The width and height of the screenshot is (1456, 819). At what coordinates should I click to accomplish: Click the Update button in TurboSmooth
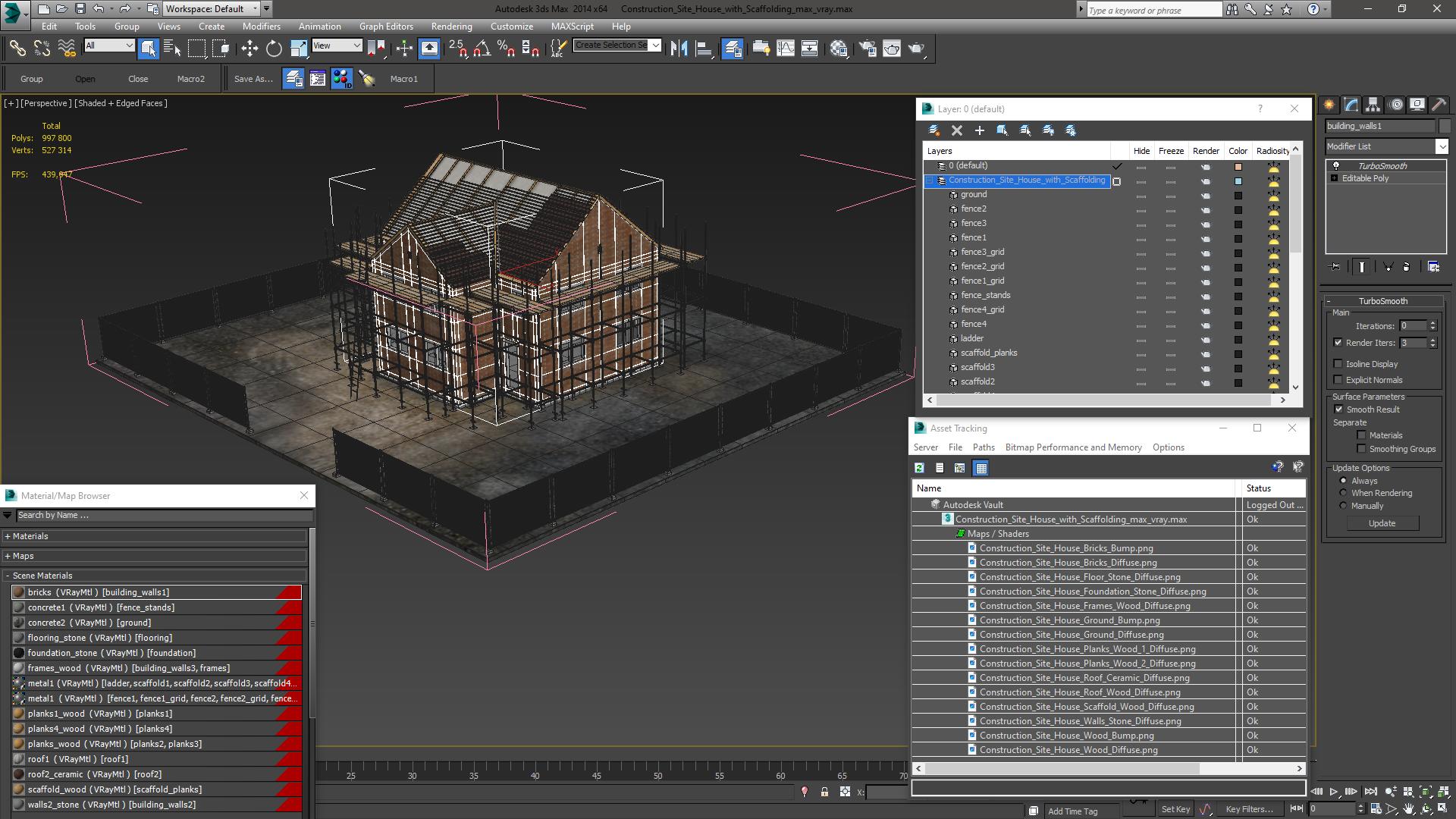point(1382,523)
